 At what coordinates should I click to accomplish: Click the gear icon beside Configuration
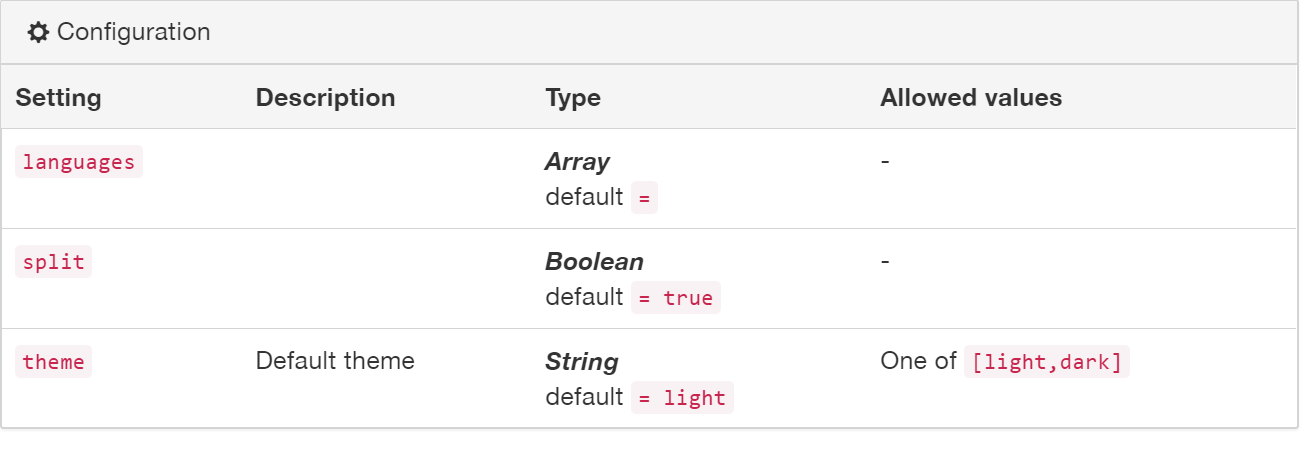point(38,33)
